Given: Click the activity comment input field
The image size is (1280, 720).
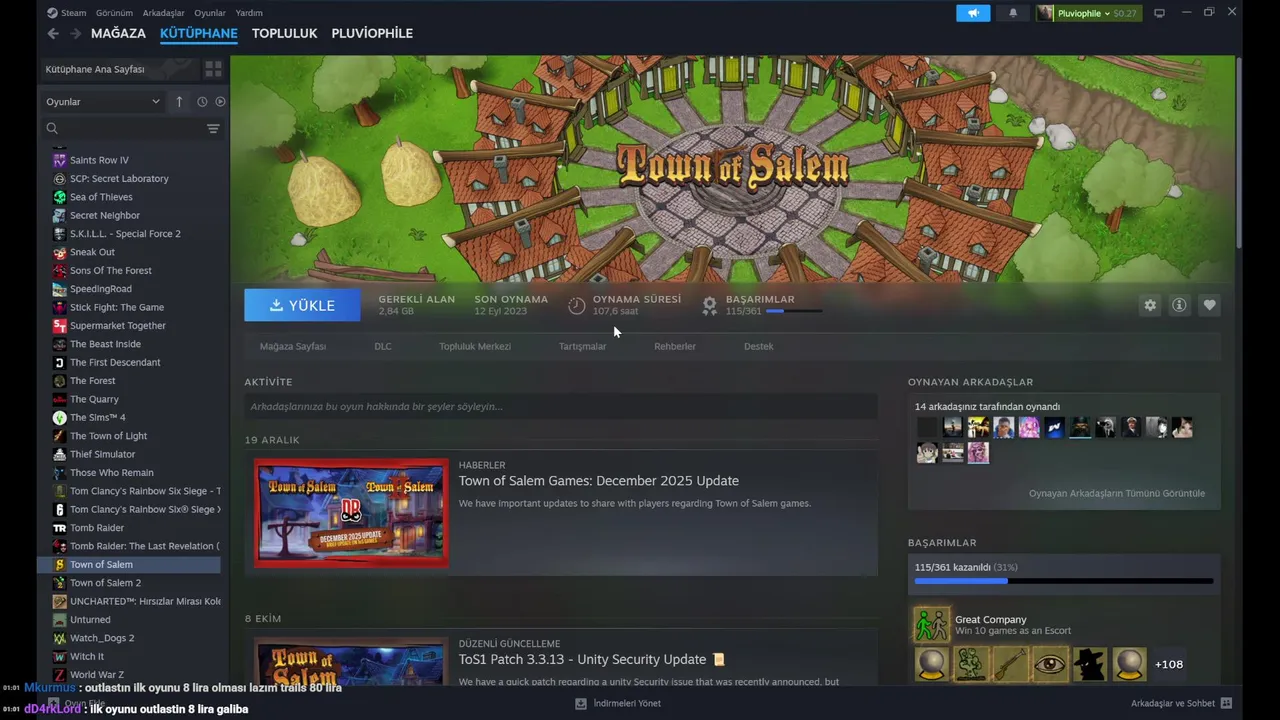Looking at the screenshot, I should click(561, 406).
